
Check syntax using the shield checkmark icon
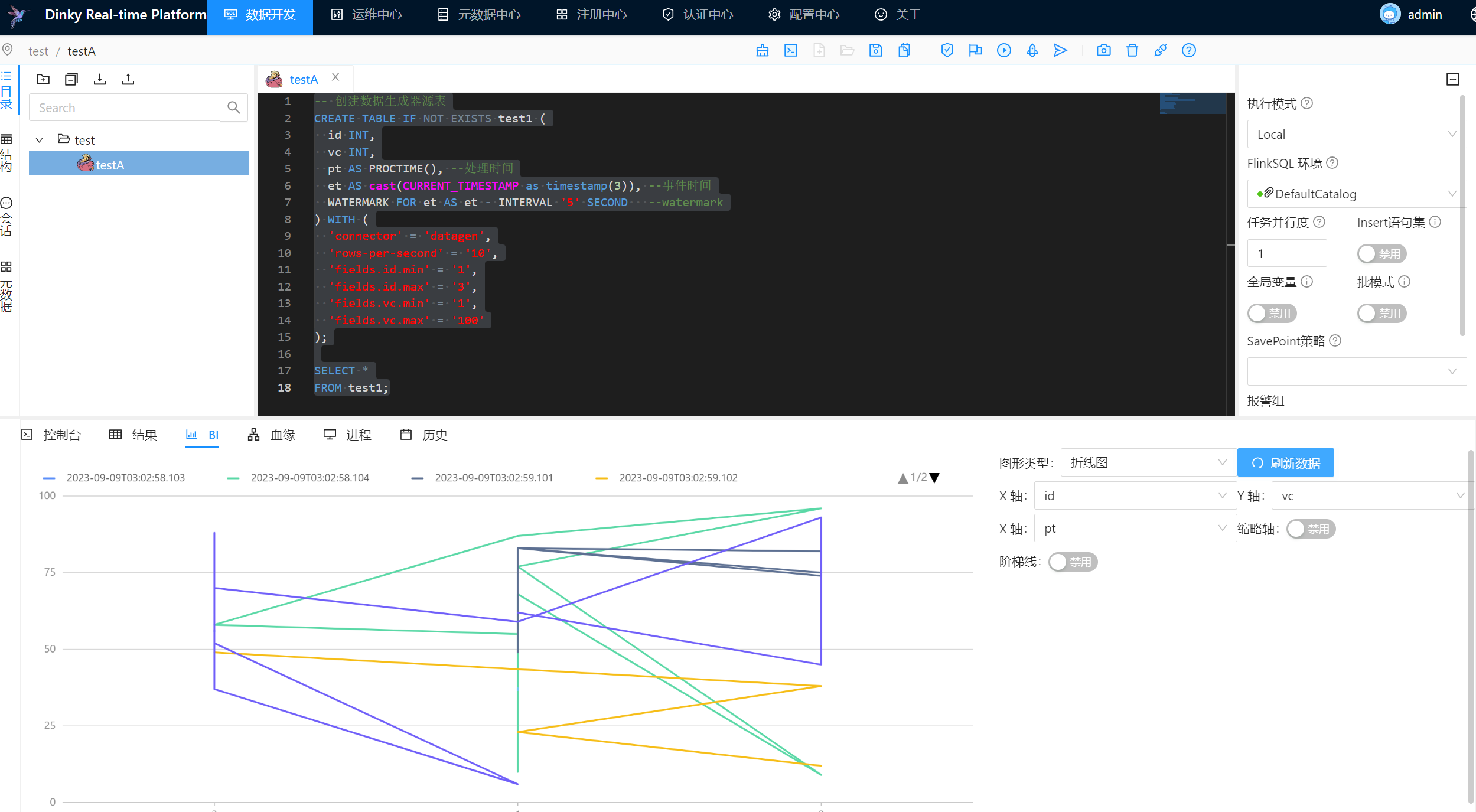947,51
